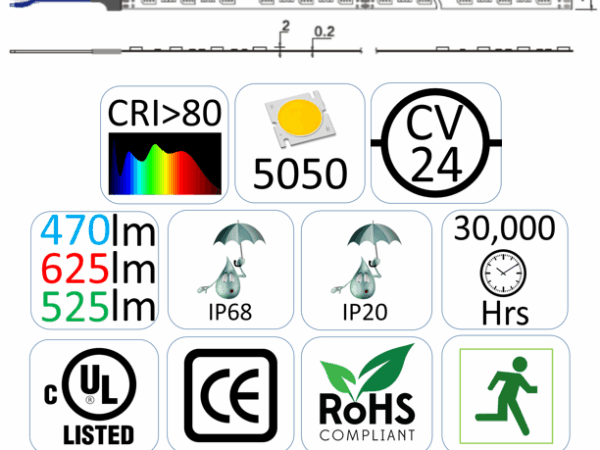The width and height of the screenshot is (600, 450).
Task: Click the RoHS Compliant leaf logo
Action: [x=366, y=395]
